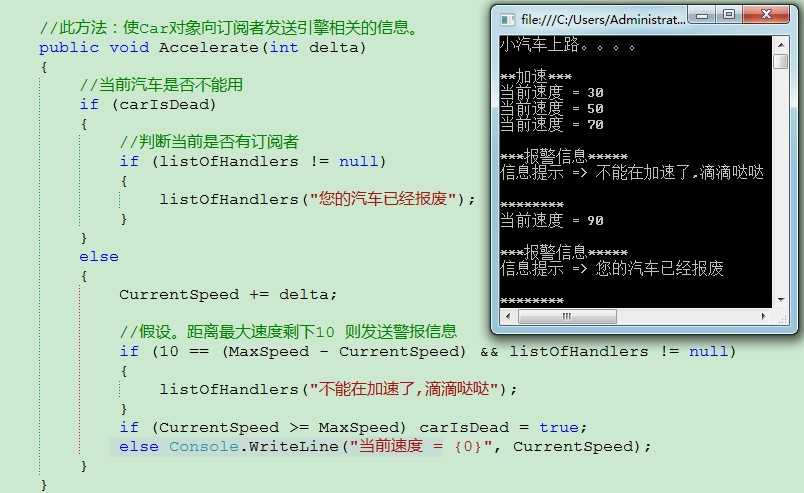Screen dimensions: 804x493
Task: Click the '当前速度 = 30' console line
Action: click(552, 92)
